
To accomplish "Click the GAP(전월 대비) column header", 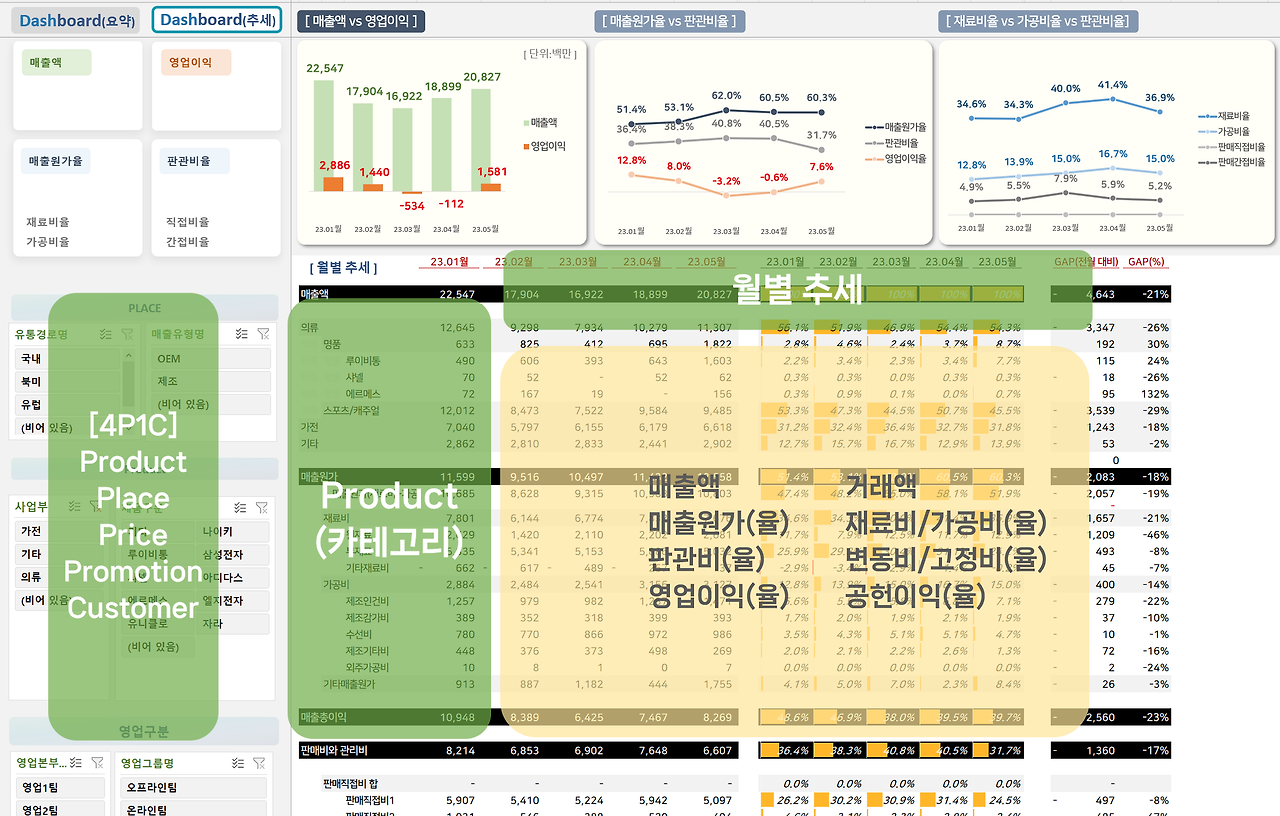I will click(x=1084, y=261).
